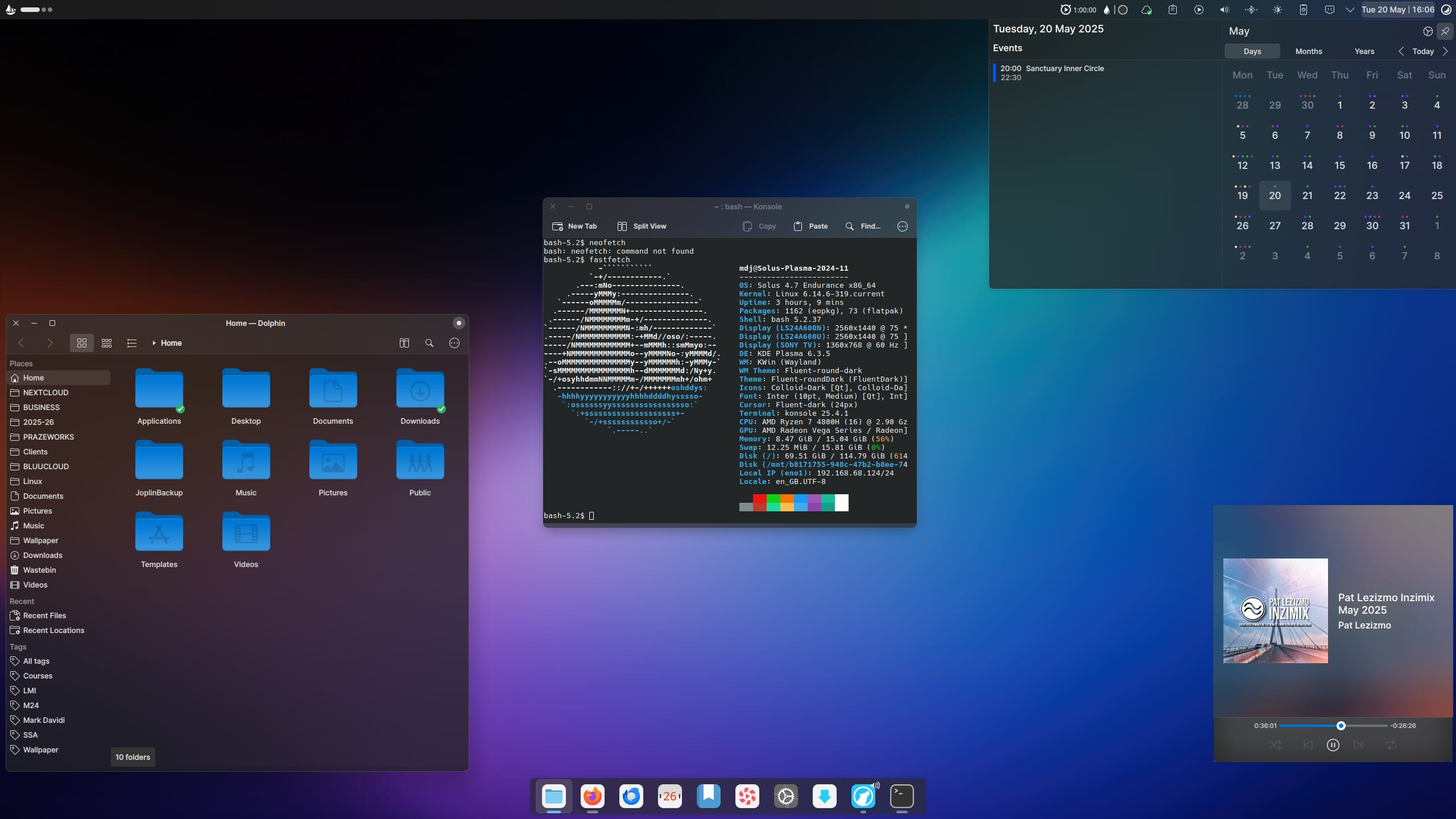The width and height of the screenshot is (1456, 819).
Task: Pin the calendar popup open
Action: [x=1445, y=31]
